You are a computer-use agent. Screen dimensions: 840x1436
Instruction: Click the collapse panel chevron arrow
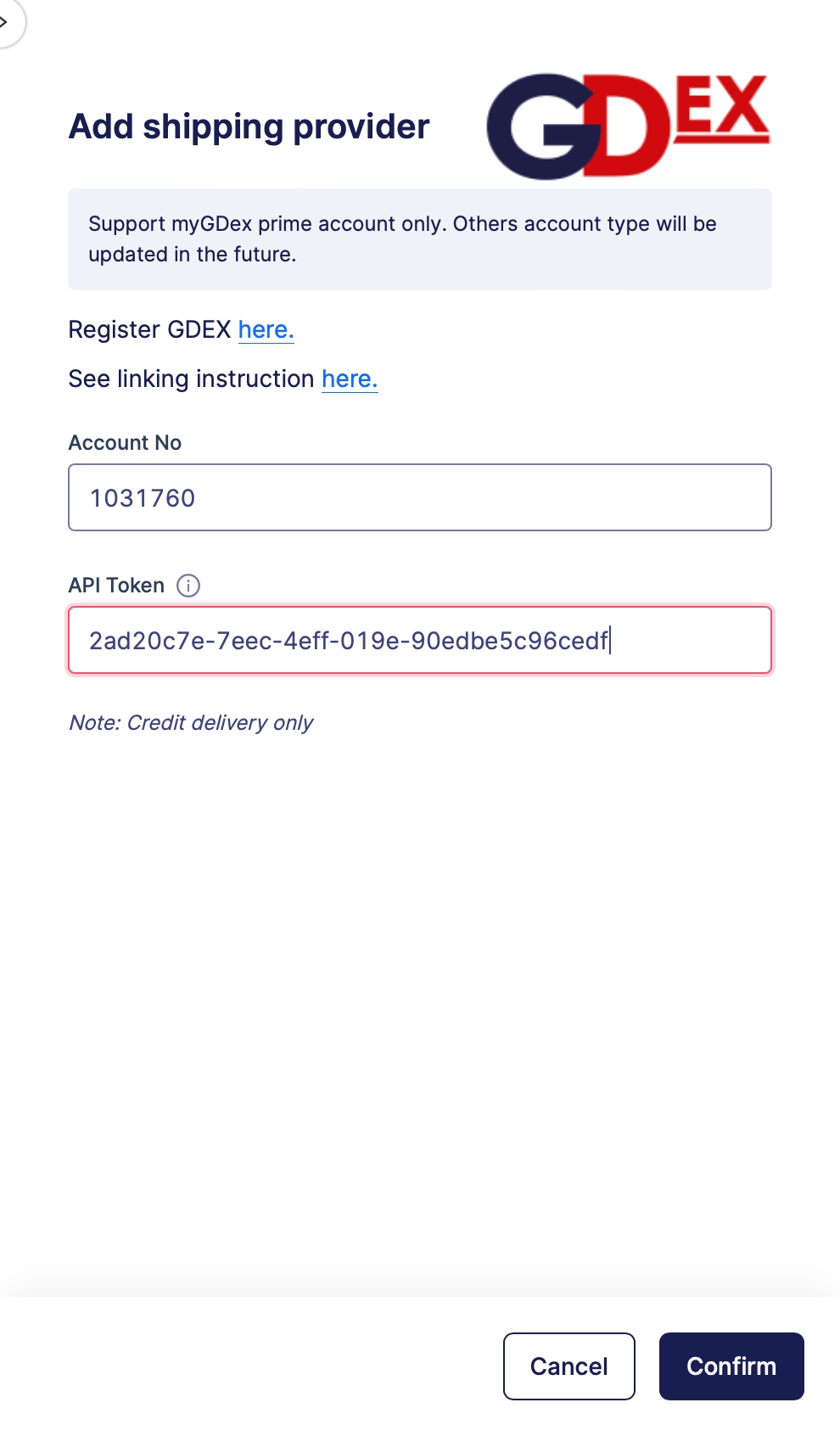coord(5,21)
